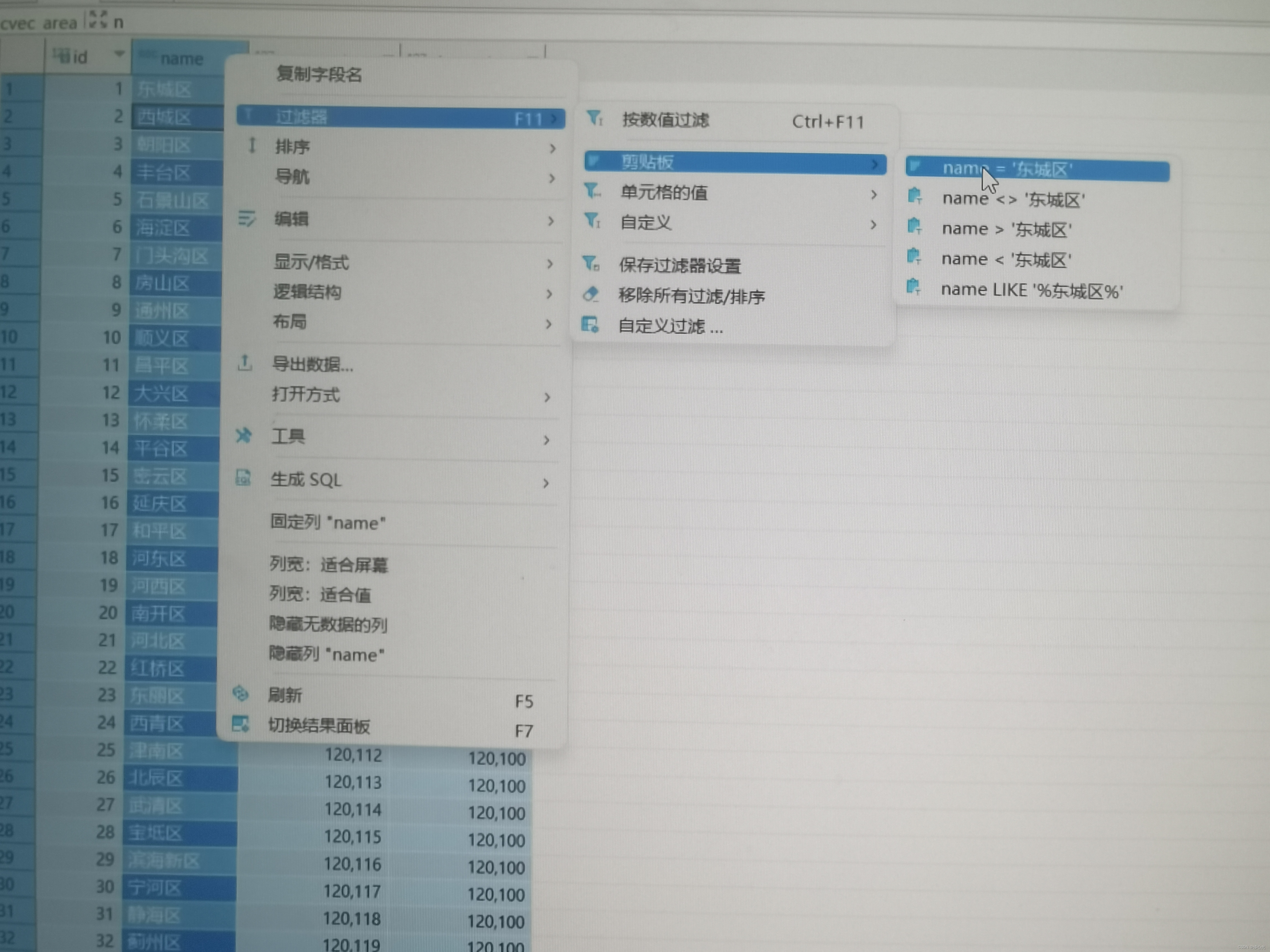Screen dimensions: 1270x952
Task: Select the 固定列 "name" menu entry
Action: pyautogui.click(x=328, y=523)
